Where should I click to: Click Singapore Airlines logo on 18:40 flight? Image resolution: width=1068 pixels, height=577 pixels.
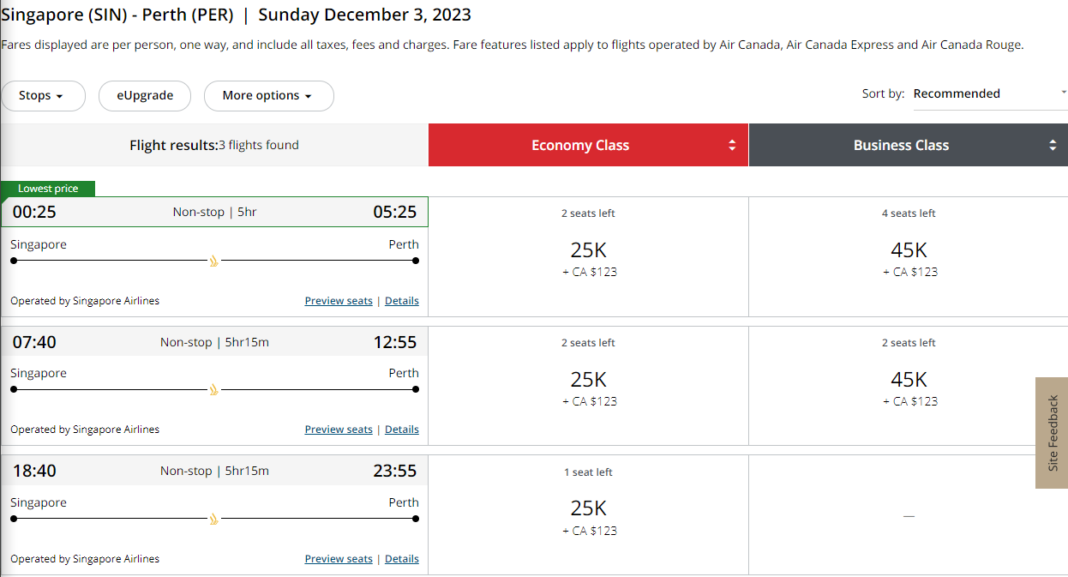click(x=213, y=519)
